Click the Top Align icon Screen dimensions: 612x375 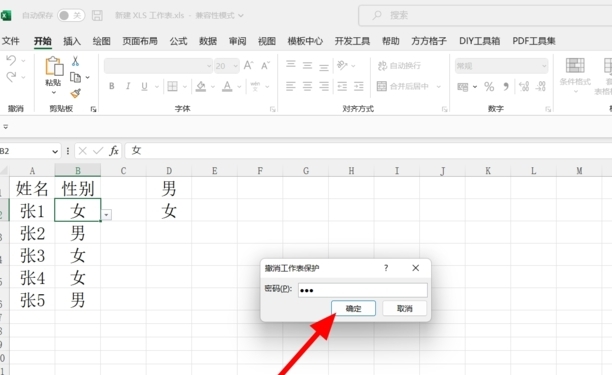coord(291,65)
